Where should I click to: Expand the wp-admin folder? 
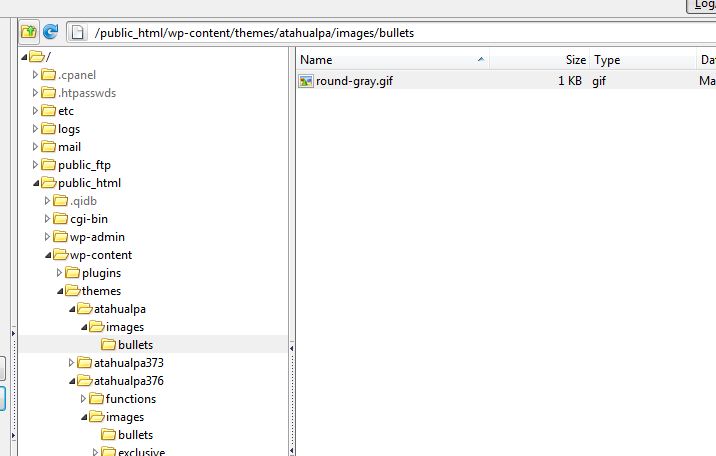tap(47, 236)
